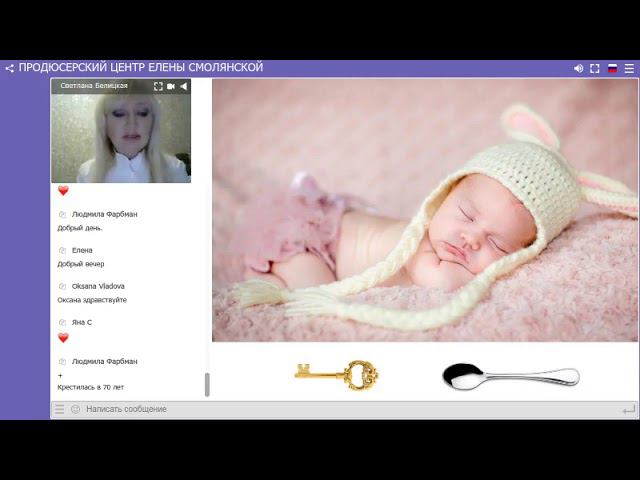The image size is (640, 480).
Task: Click the silver spoon image on the slide
Action: pos(510,376)
